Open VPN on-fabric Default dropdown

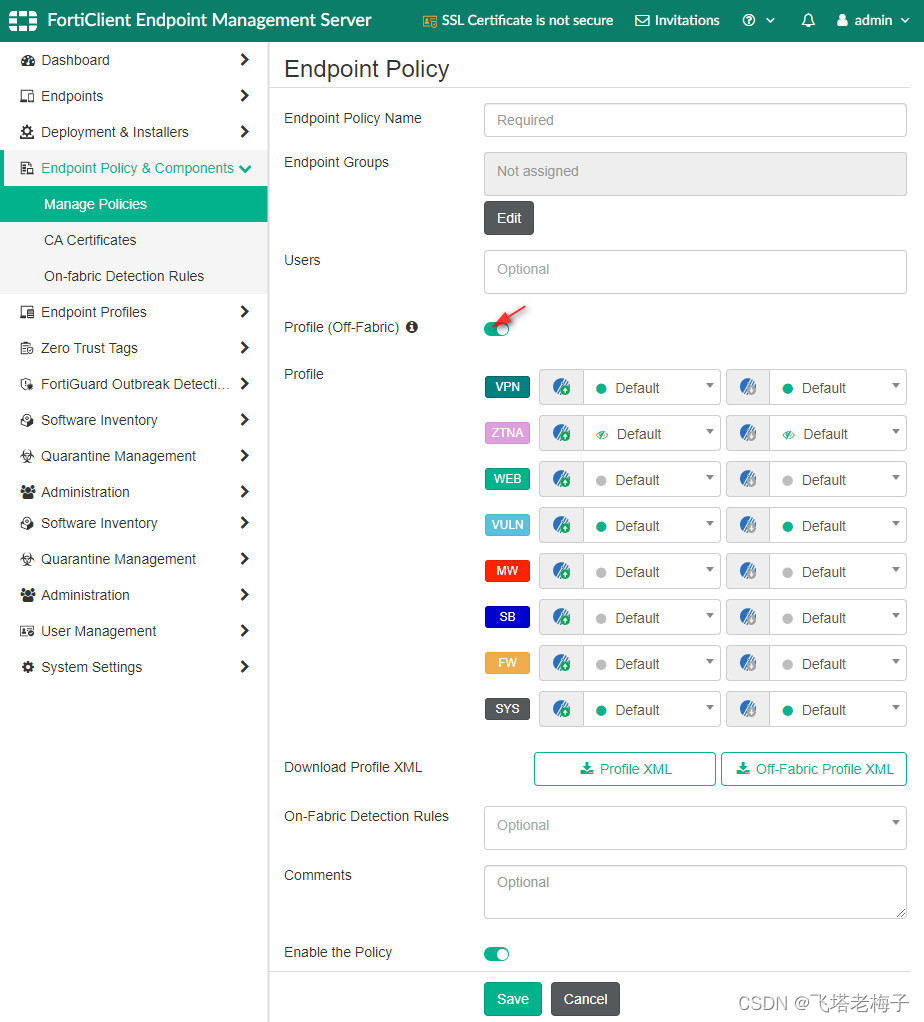point(652,388)
